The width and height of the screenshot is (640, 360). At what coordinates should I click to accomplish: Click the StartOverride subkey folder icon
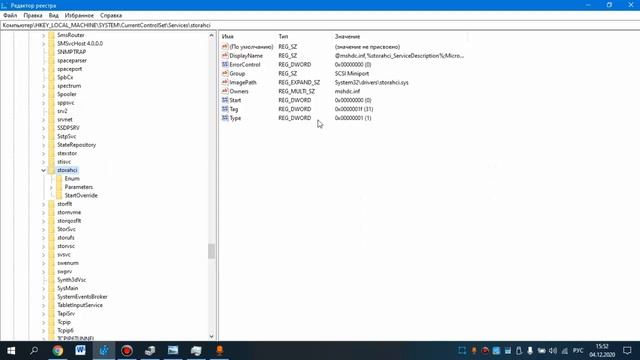pyautogui.click(x=59, y=196)
